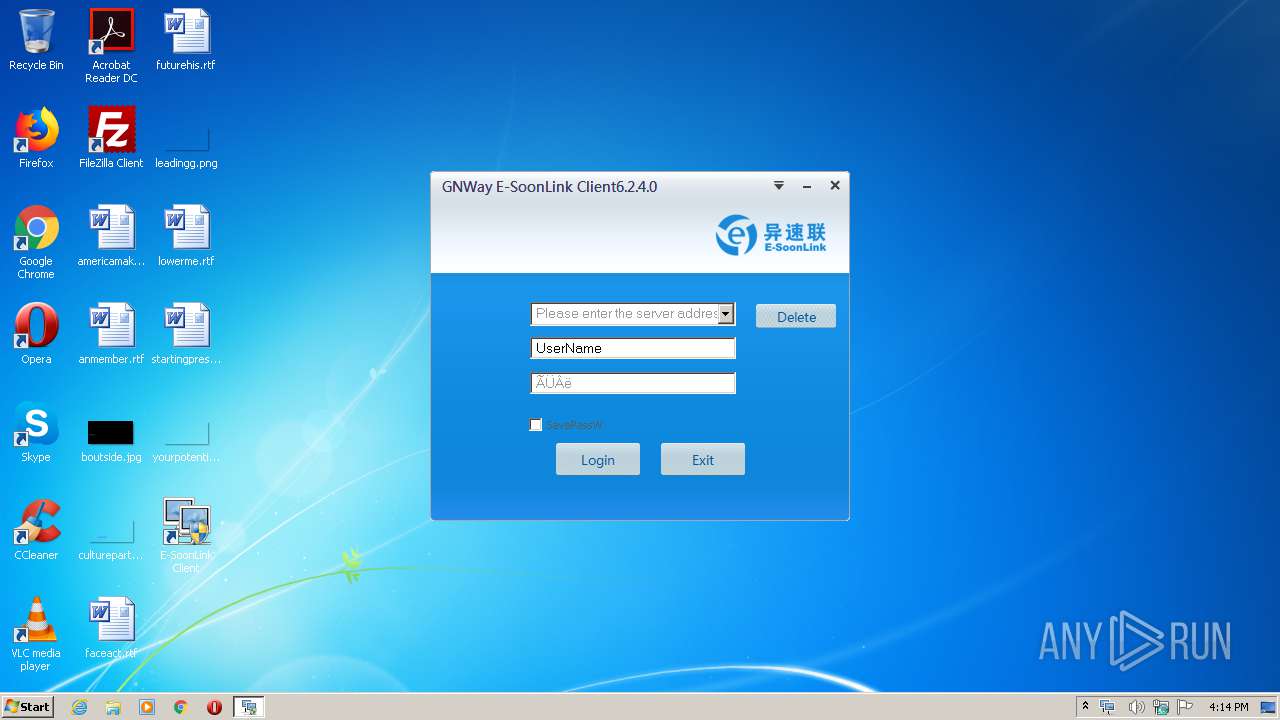This screenshot has height=720, width=1280.
Task: Launch Opera desktop shortcut
Action: [36, 334]
